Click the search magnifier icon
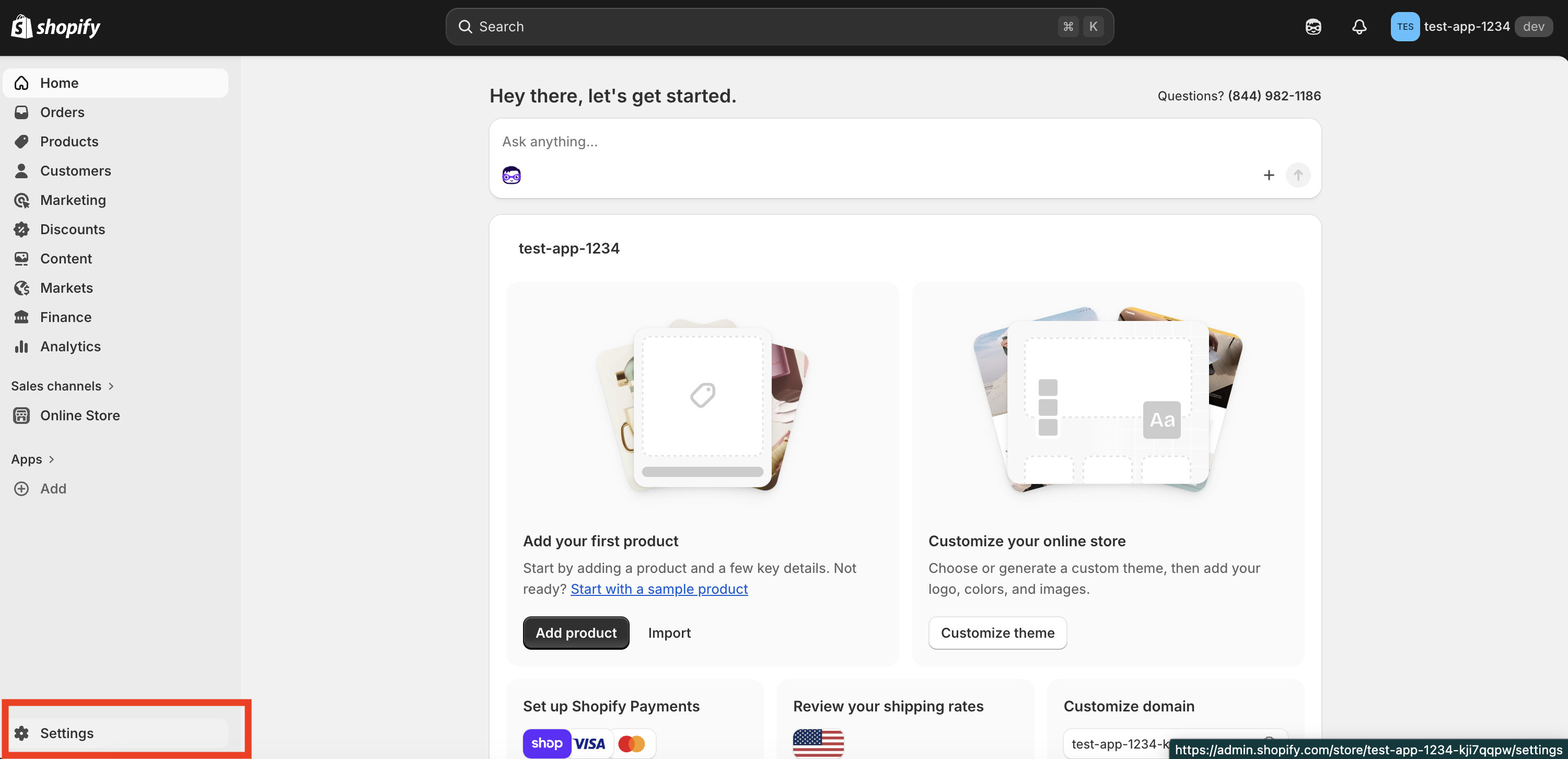Screen dimensions: 1568x759 click(x=465, y=27)
